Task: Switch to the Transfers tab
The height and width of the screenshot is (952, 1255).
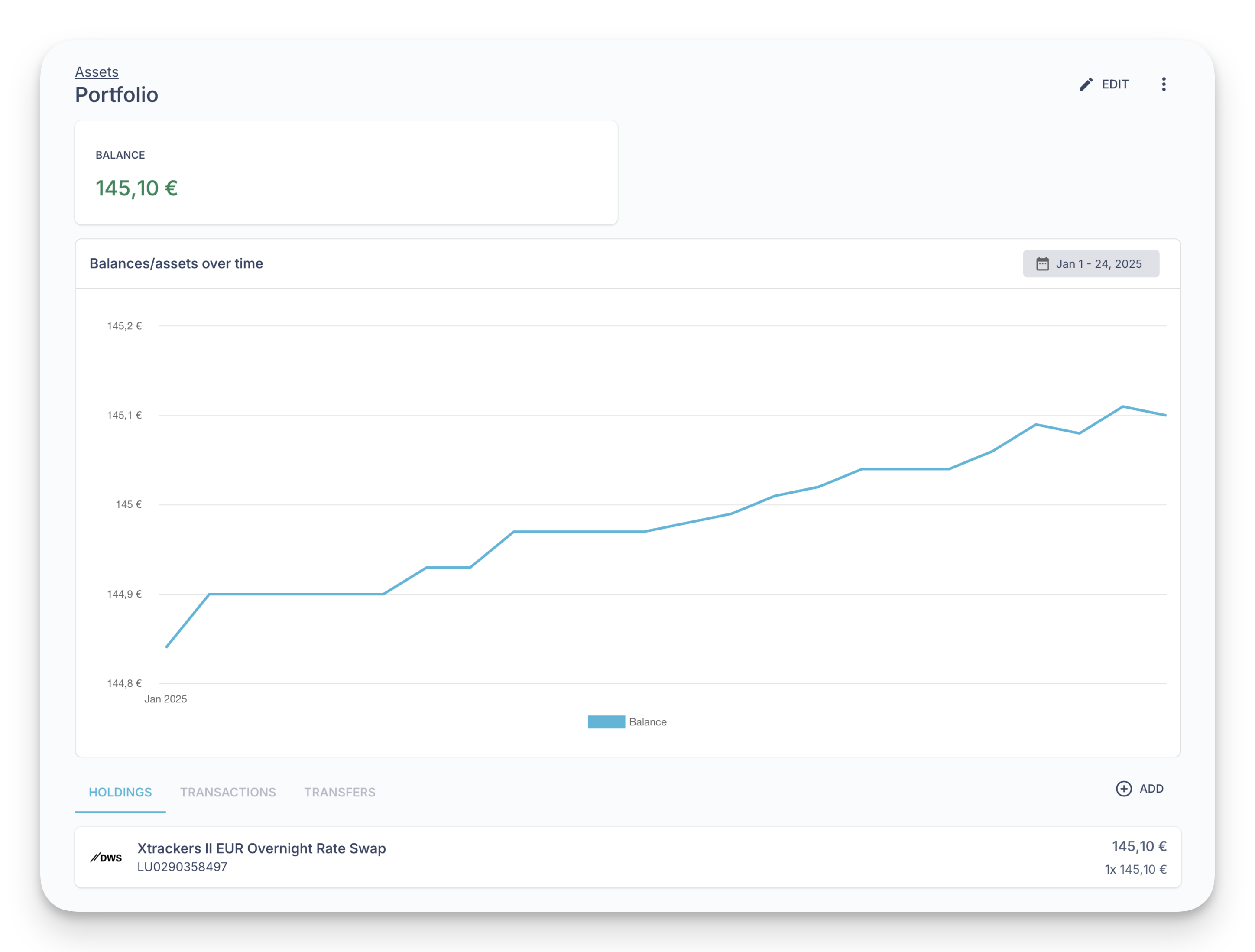Action: coord(339,792)
